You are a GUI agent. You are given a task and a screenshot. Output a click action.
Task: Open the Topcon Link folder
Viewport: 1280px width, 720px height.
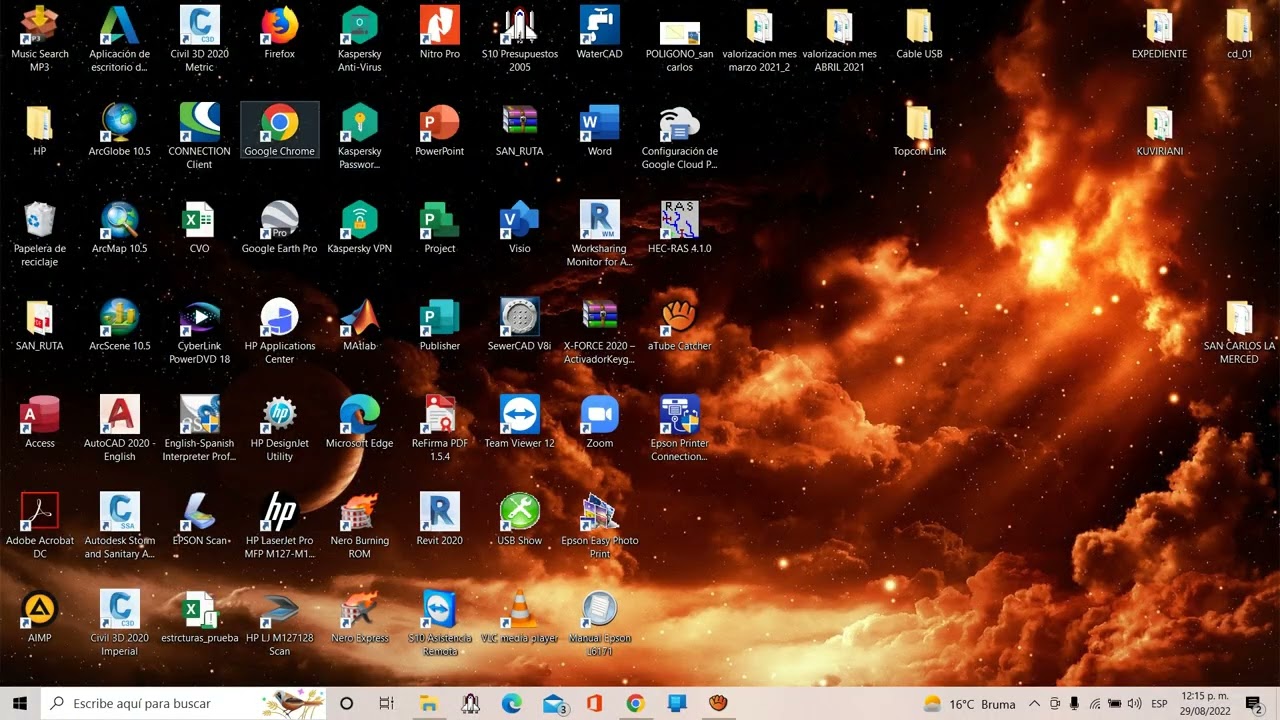[920, 130]
